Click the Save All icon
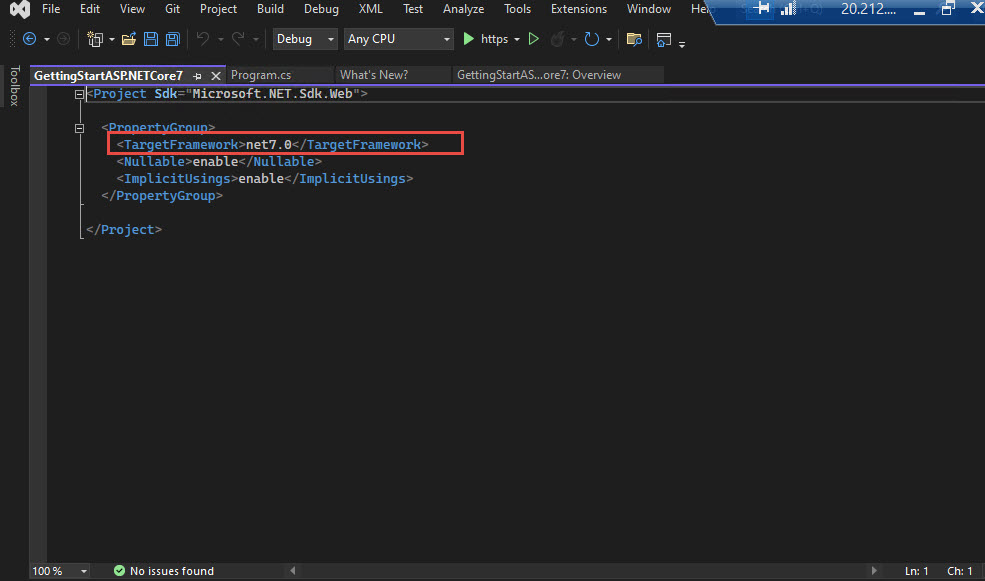Image resolution: width=985 pixels, height=581 pixels. (x=173, y=39)
